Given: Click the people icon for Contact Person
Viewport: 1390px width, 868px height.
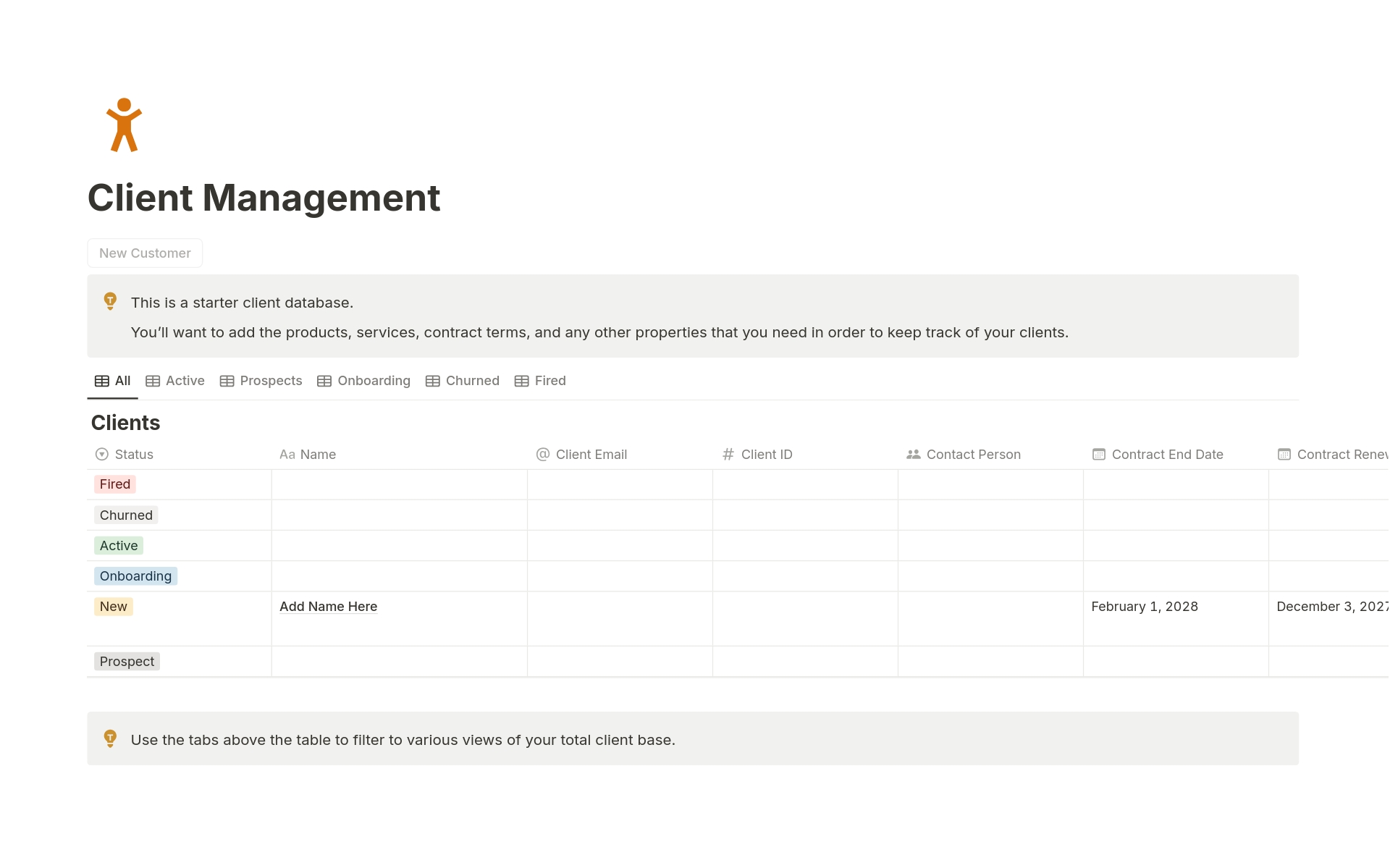Looking at the screenshot, I should coord(913,455).
